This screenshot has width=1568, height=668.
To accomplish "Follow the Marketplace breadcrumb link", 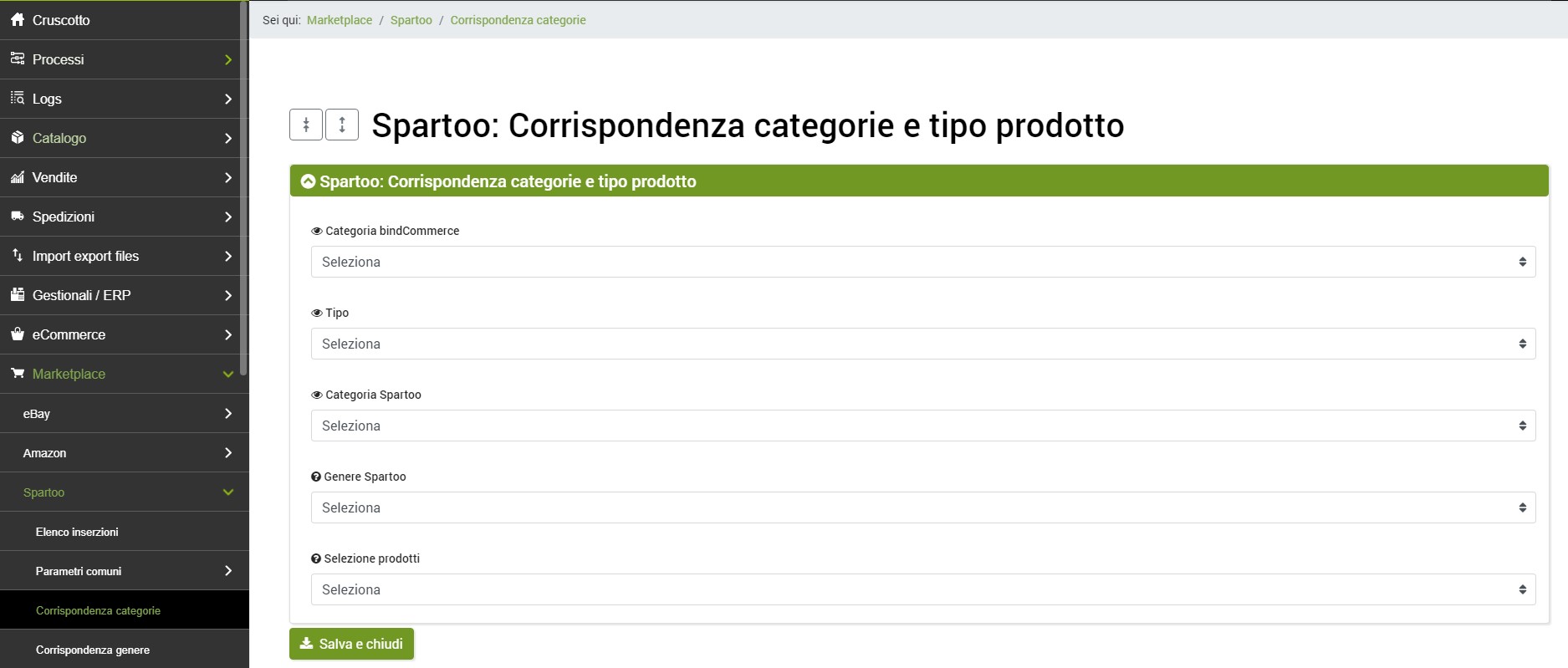I will tap(340, 20).
